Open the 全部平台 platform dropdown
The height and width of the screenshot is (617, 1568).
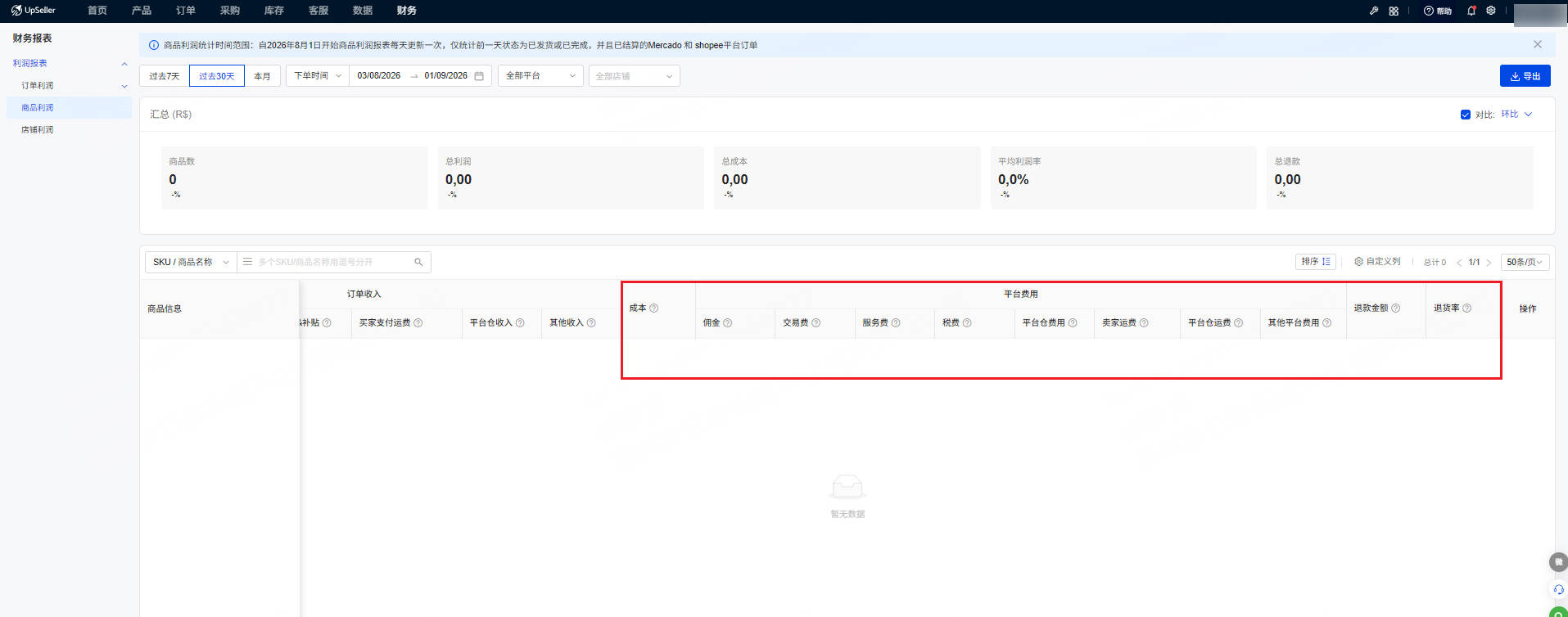[540, 76]
